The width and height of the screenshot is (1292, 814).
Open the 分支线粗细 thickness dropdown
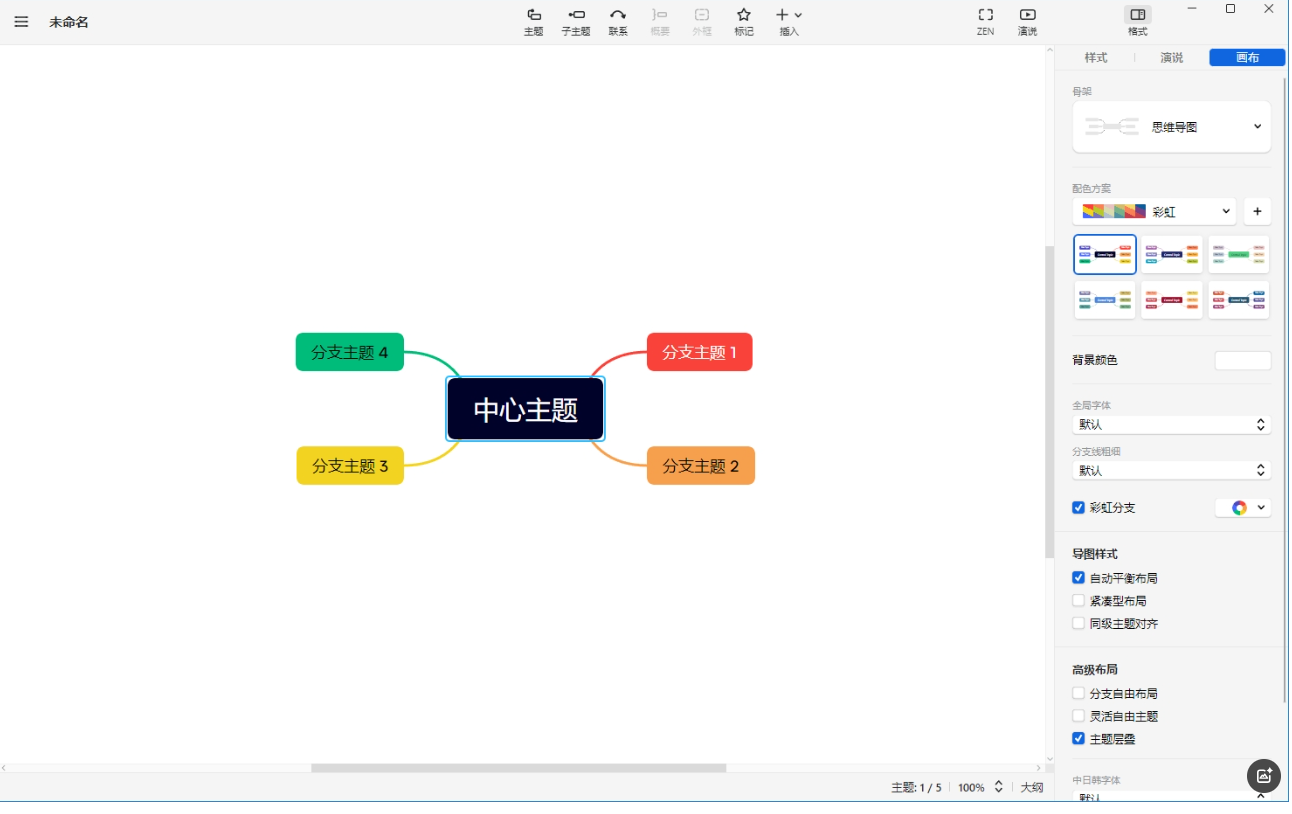[x=1172, y=470]
